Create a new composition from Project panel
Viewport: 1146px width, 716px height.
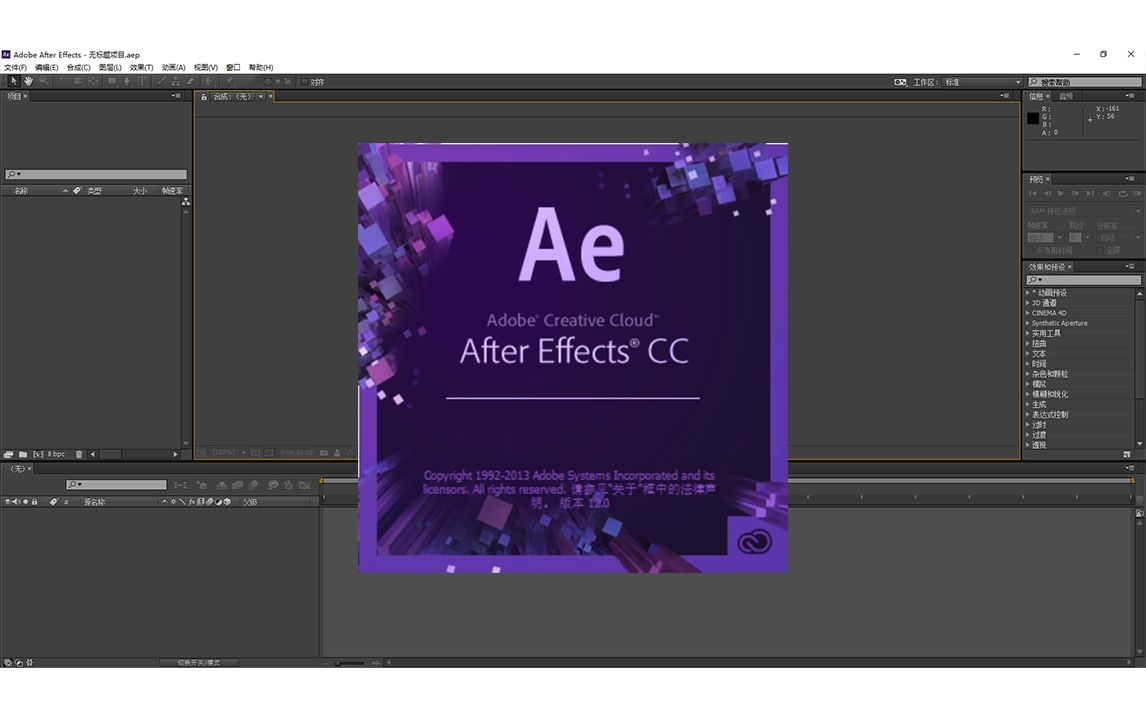click(x=38, y=454)
